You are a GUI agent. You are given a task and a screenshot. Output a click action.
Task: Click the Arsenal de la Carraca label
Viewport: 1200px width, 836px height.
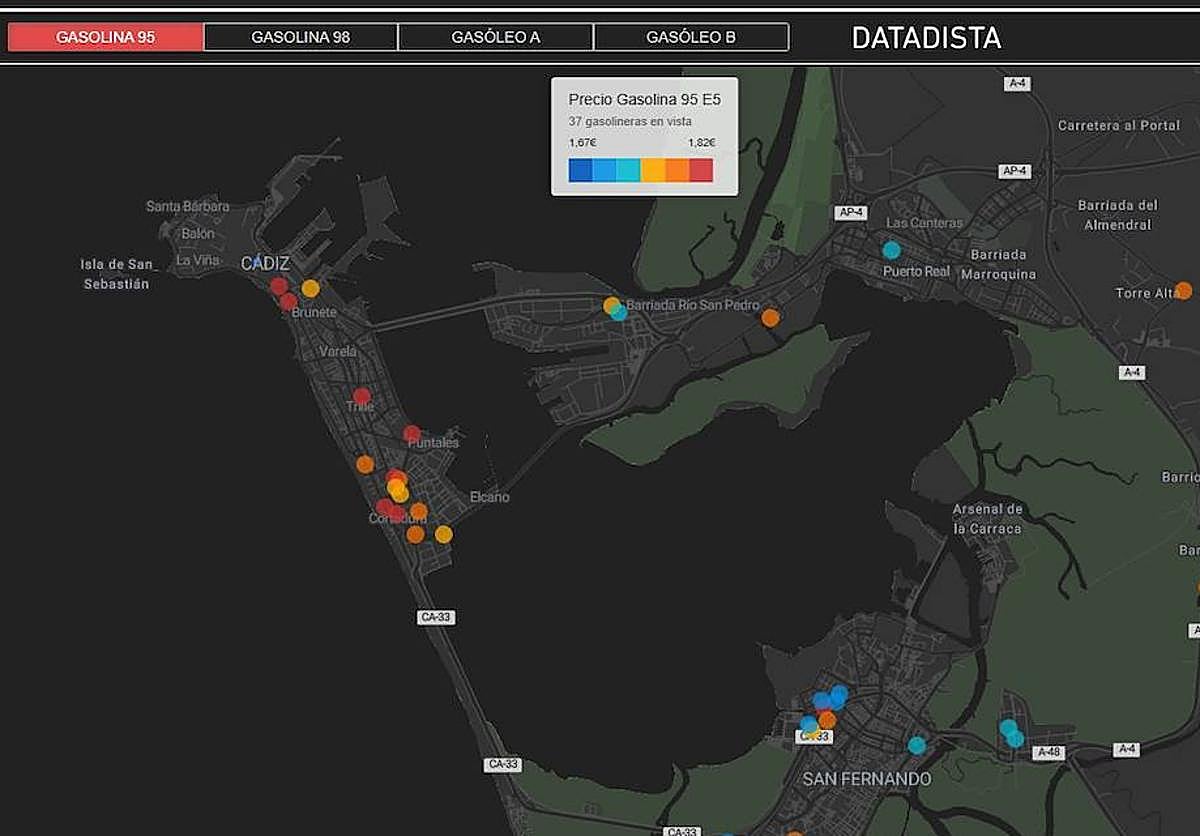pos(988,519)
